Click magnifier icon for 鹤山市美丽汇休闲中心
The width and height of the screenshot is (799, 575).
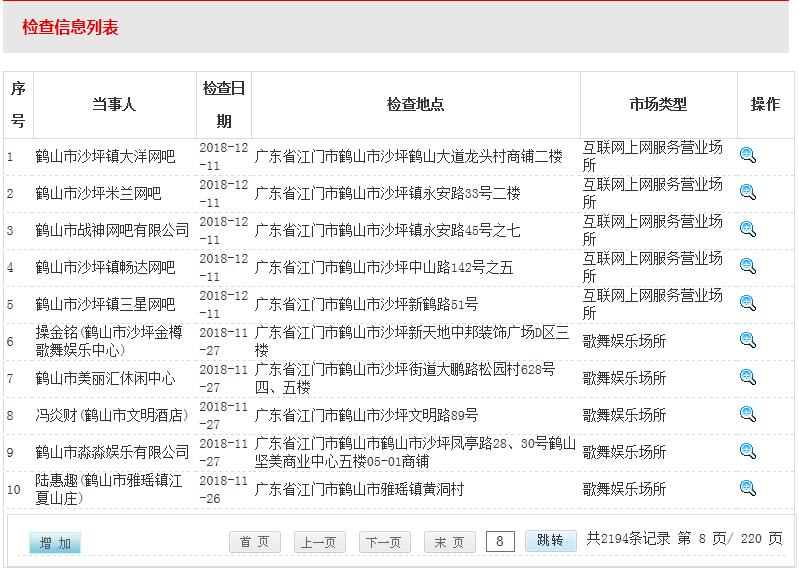pyautogui.click(x=747, y=377)
